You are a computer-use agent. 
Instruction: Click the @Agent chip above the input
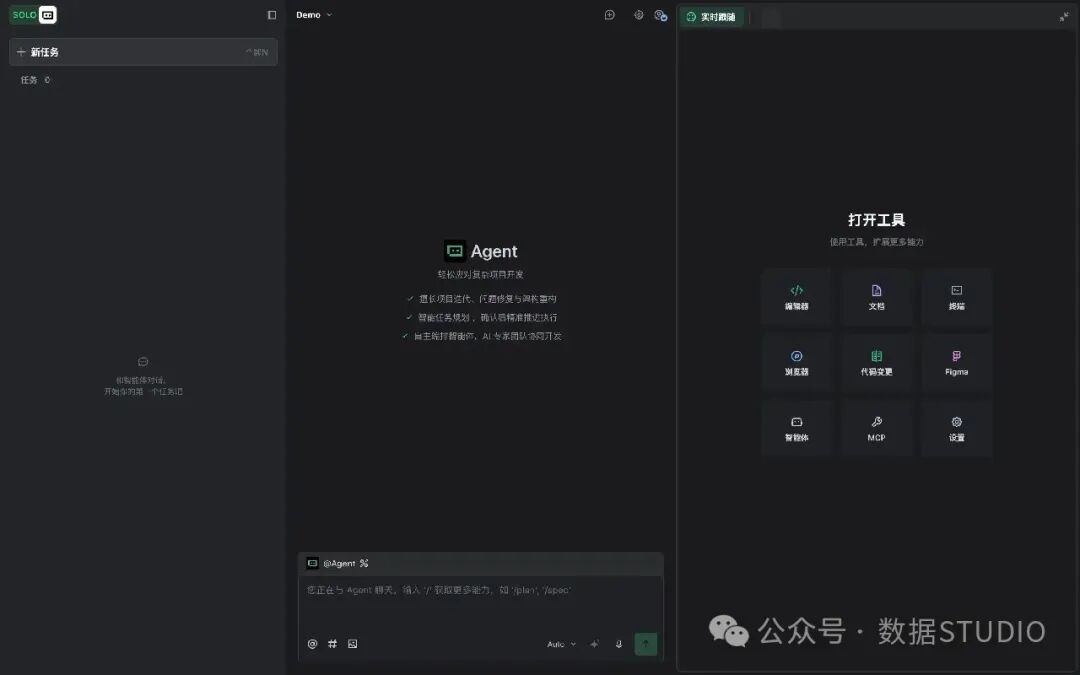(338, 563)
